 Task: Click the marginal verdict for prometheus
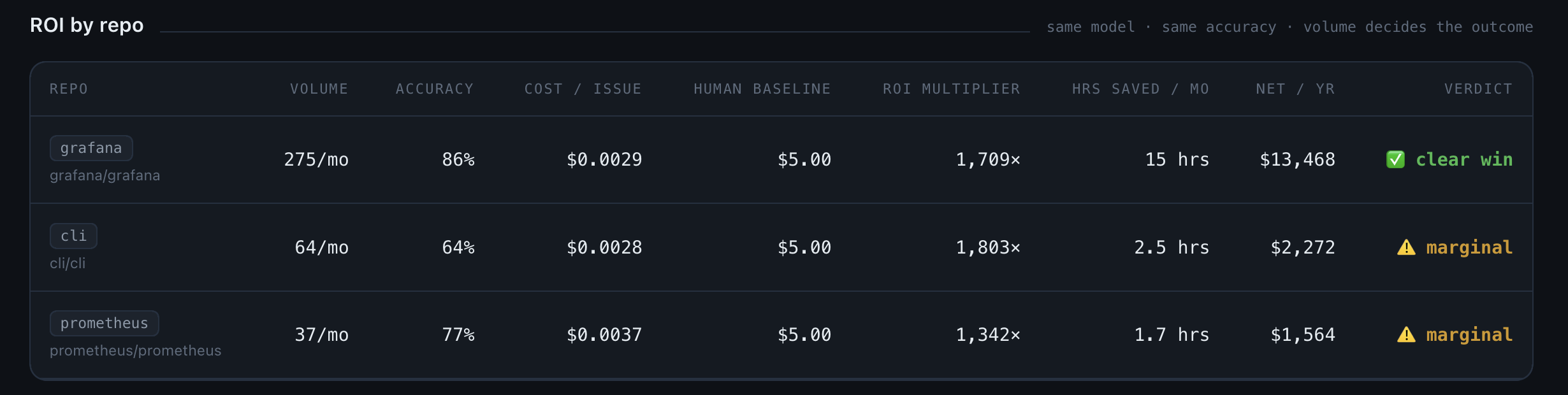coord(1469,334)
